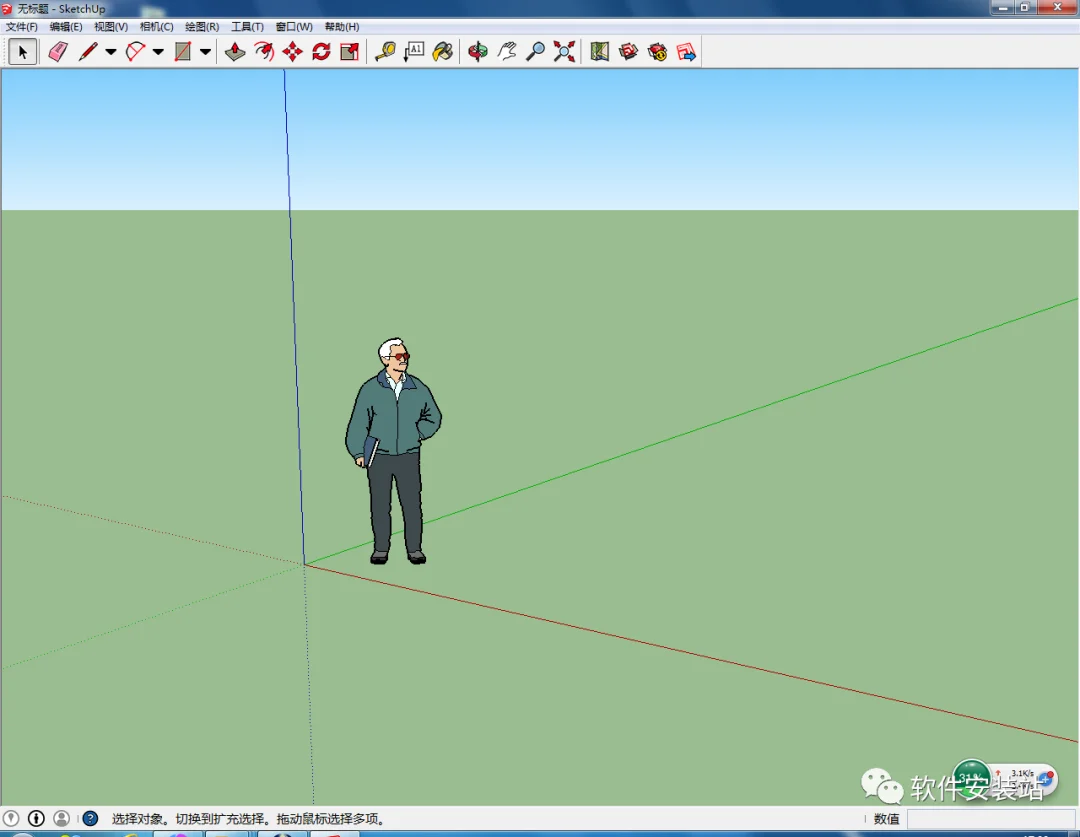Activate the Push/Pull tool
This screenshot has height=837, width=1080.
pyautogui.click(x=235, y=52)
